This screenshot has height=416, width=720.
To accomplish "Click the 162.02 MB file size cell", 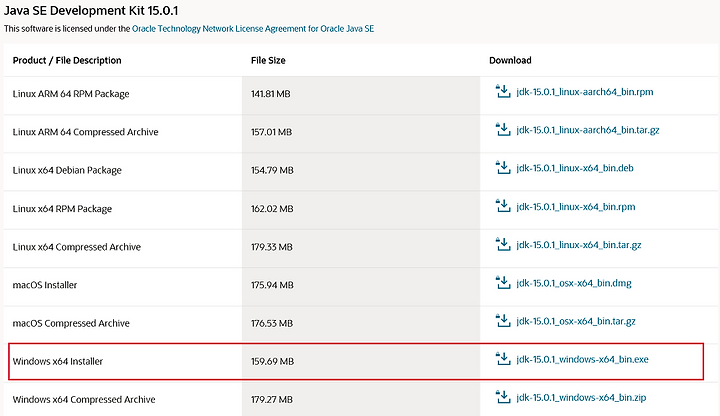I will (x=361, y=210).
